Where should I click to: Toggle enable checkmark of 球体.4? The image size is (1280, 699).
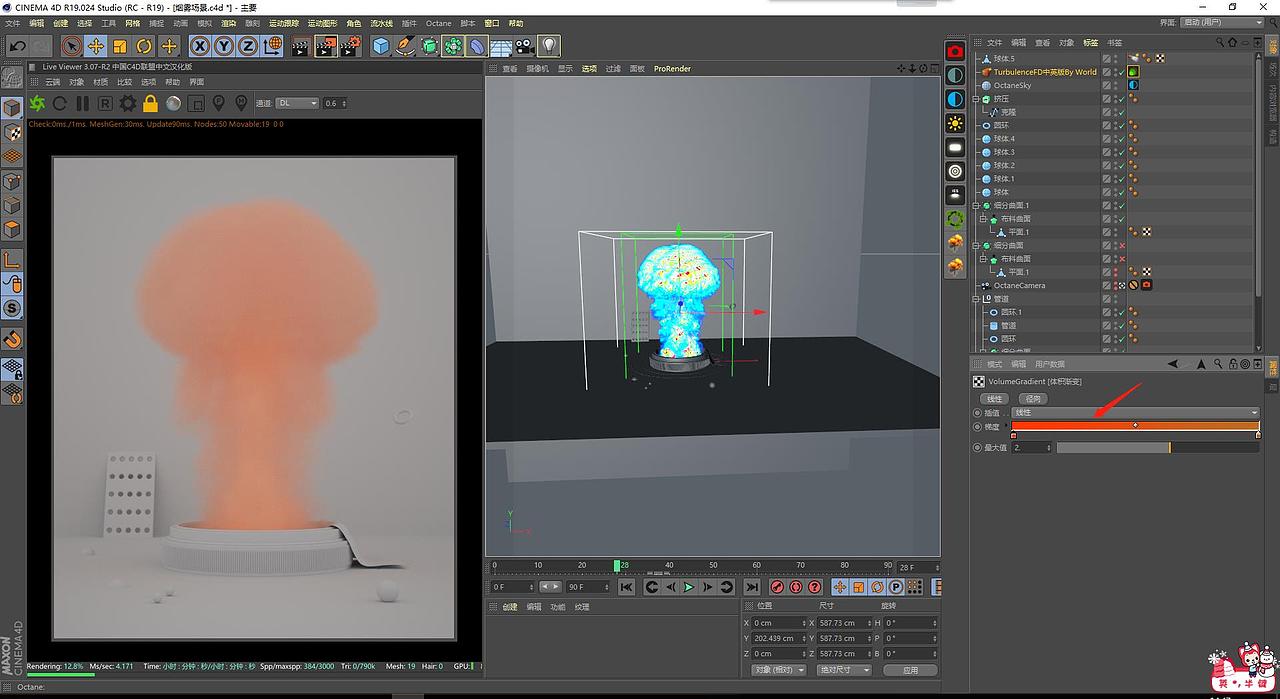pyautogui.click(x=1122, y=139)
